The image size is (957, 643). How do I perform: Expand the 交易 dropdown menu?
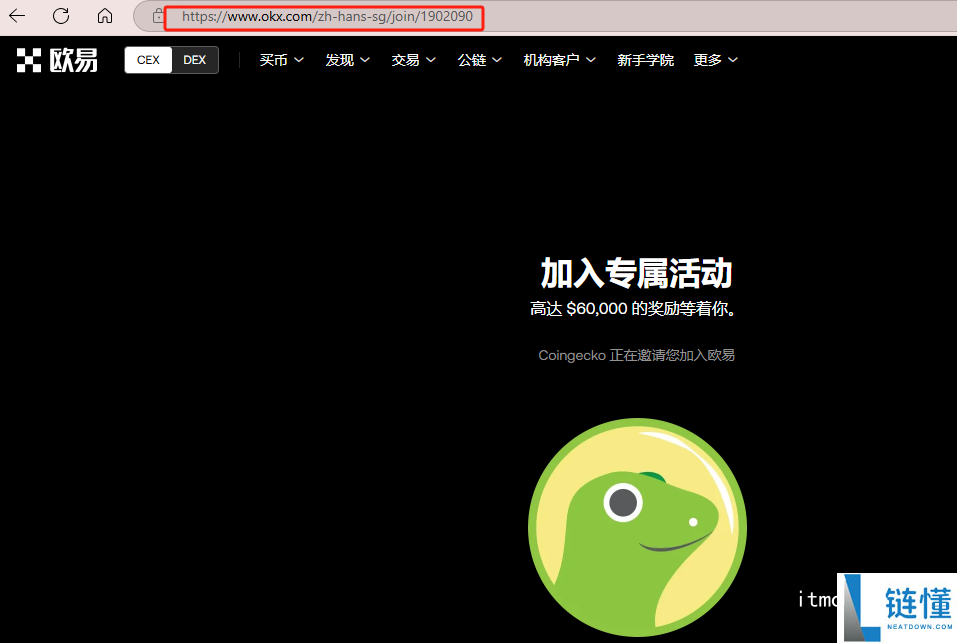(x=413, y=60)
